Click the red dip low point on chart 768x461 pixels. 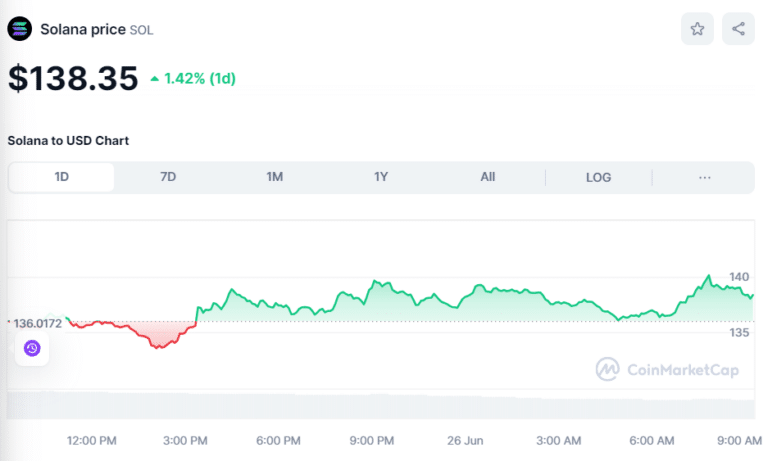coord(158,347)
